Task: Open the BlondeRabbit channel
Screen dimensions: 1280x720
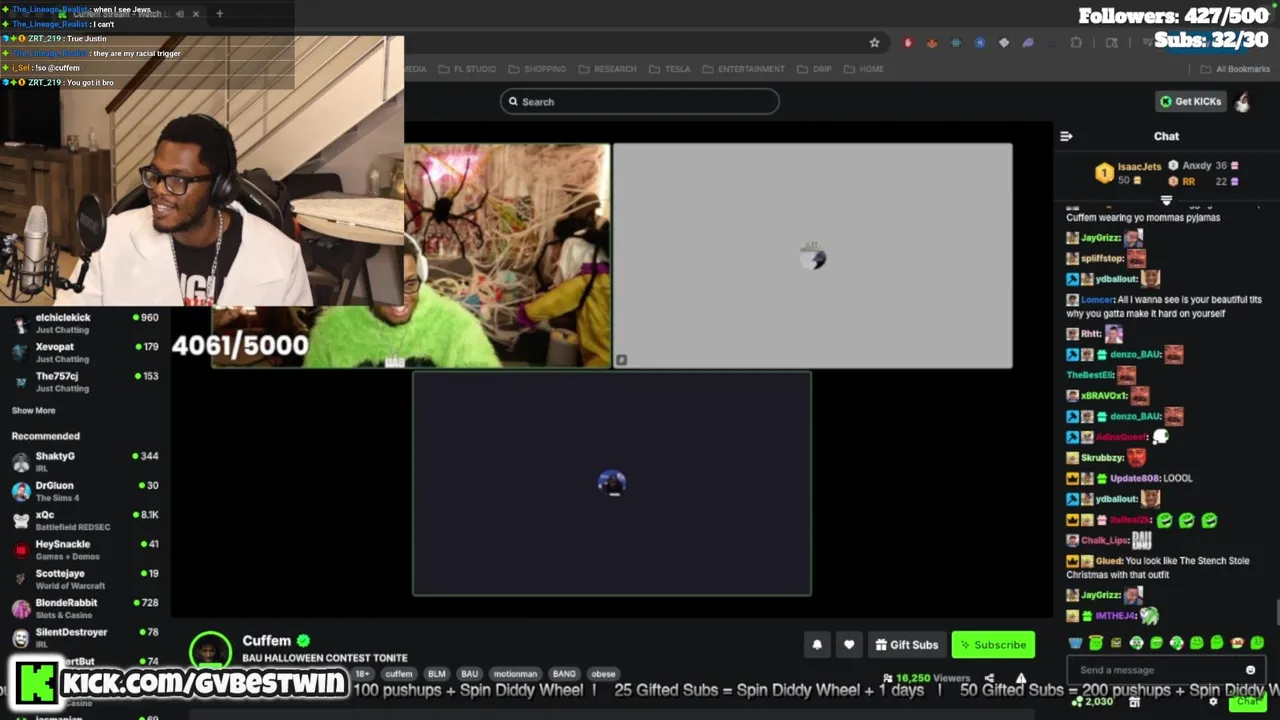Action: point(85,608)
